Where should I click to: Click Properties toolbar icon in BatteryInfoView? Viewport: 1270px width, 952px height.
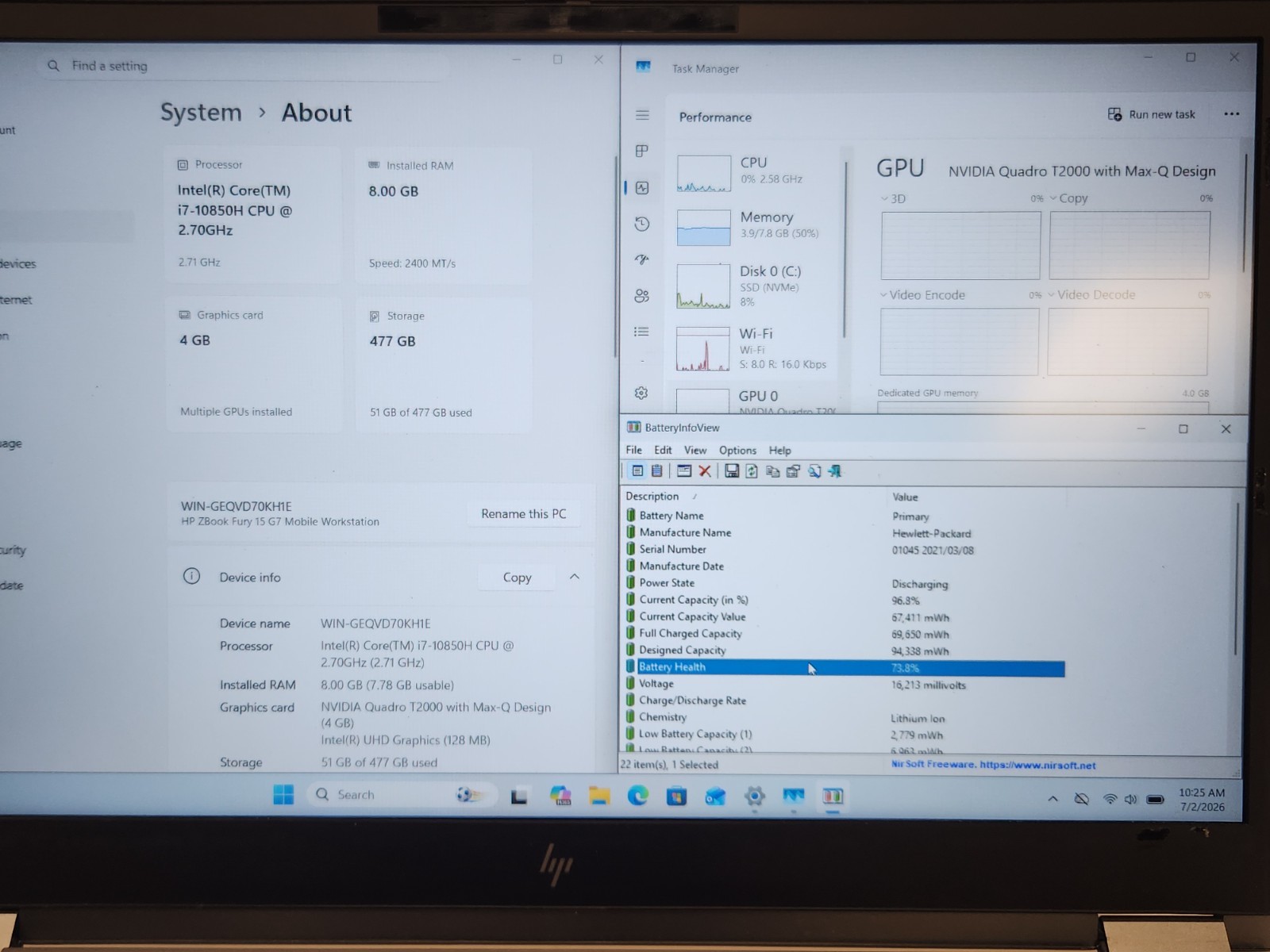(793, 471)
